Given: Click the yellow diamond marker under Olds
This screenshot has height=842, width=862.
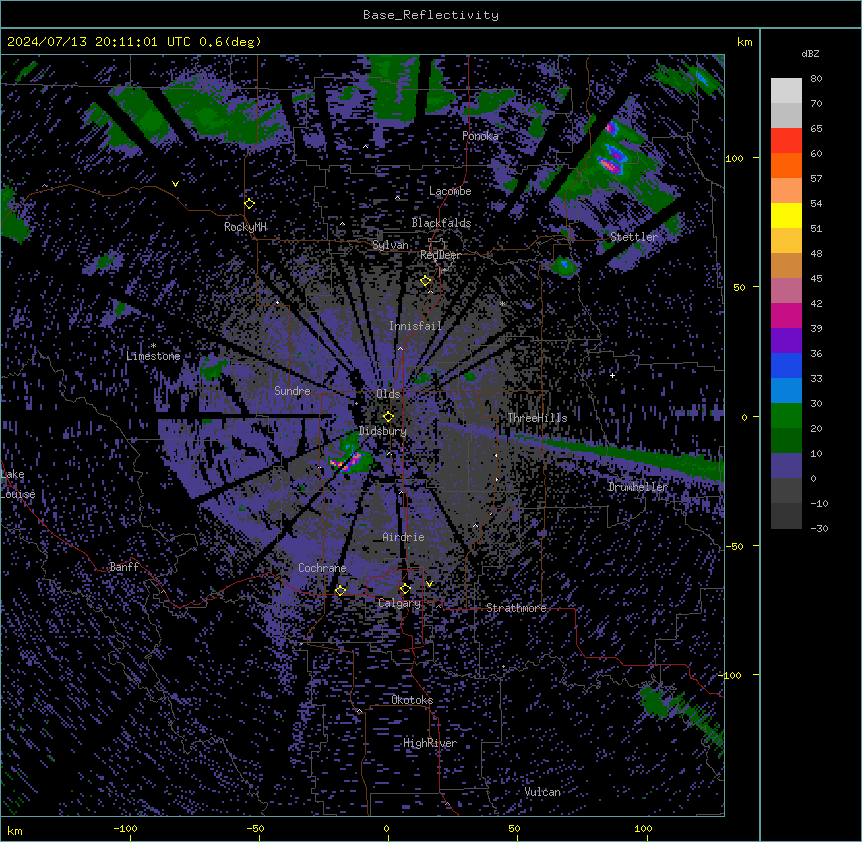Looking at the screenshot, I should pyautogui.click(x=388, y=417).
